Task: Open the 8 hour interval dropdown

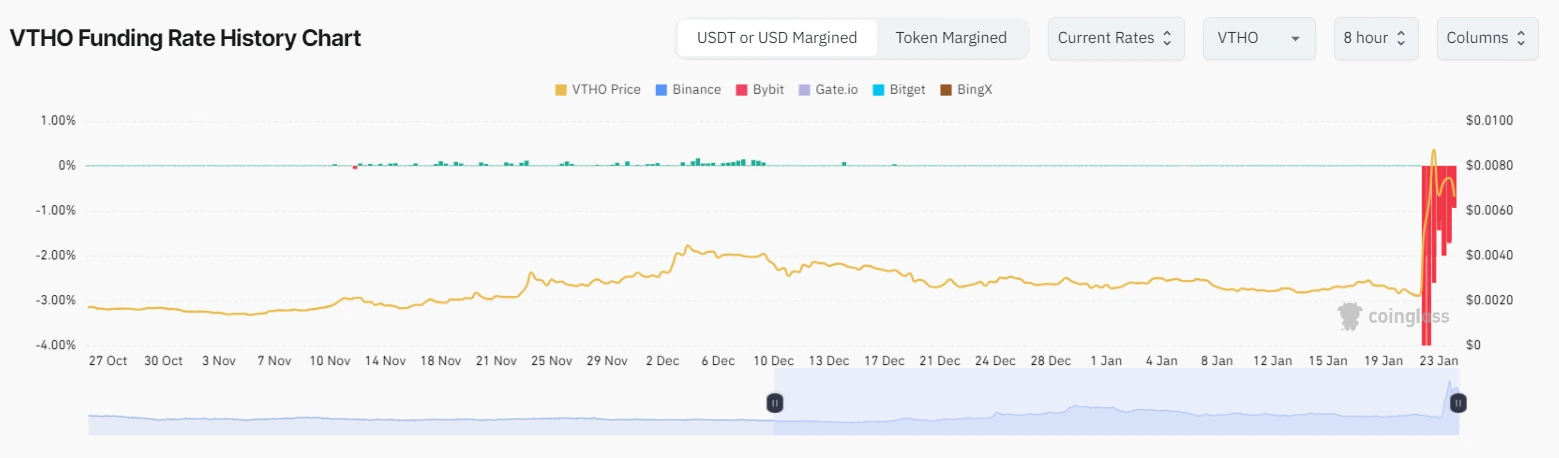Action: coord(1376,38)
